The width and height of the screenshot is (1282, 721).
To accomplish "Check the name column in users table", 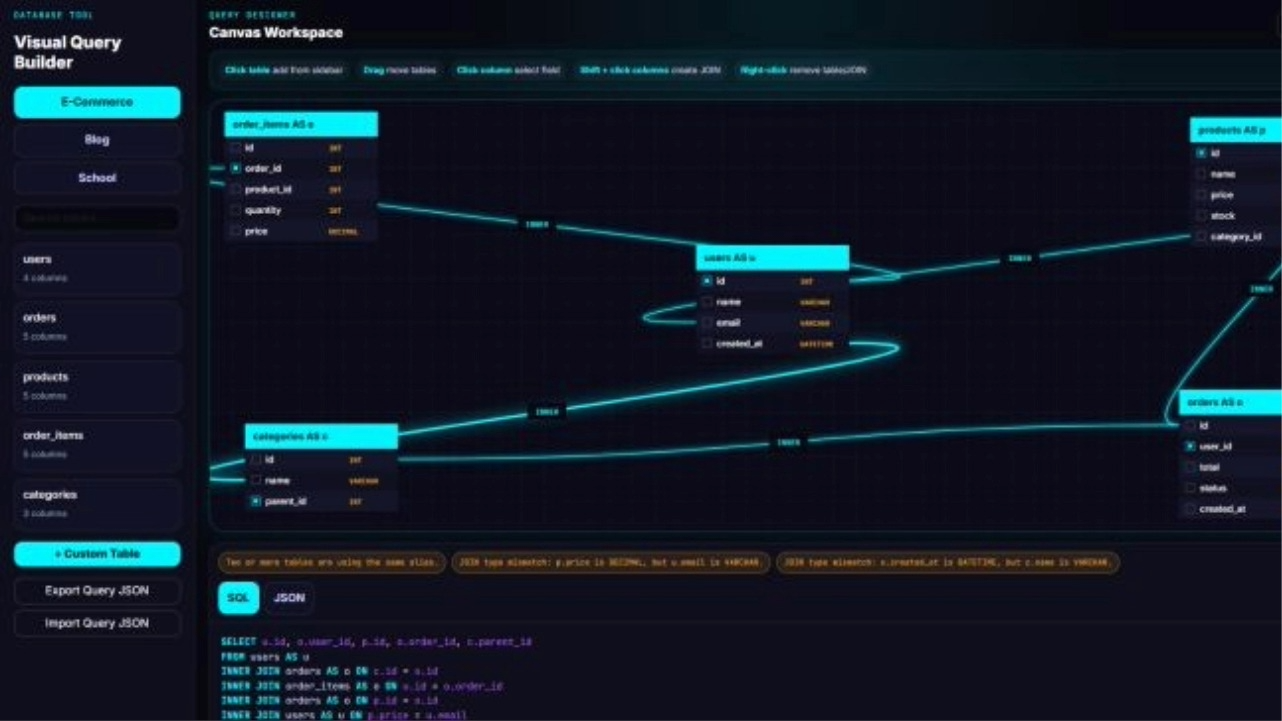I will [707, 302].
